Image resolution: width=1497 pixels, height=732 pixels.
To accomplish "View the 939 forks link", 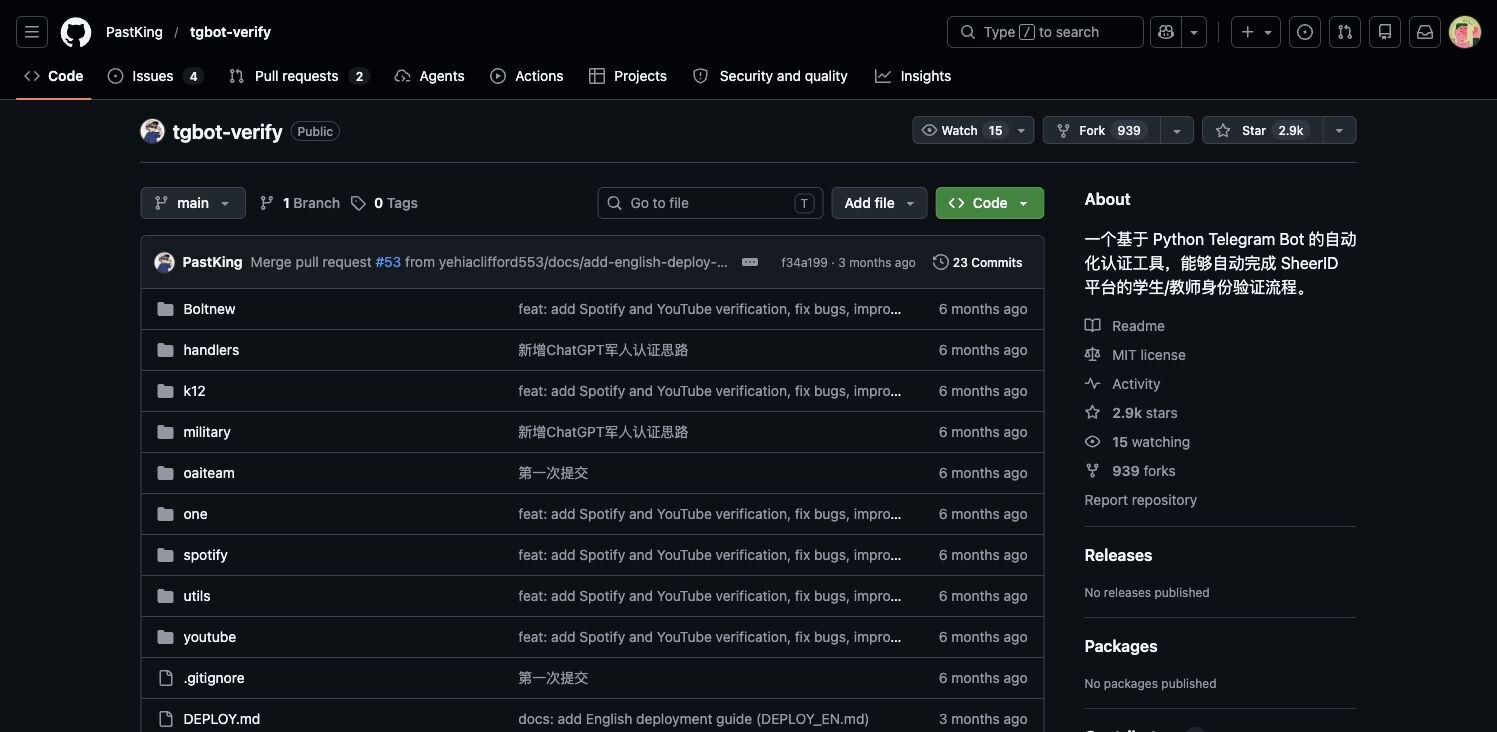I will 1130,471.
